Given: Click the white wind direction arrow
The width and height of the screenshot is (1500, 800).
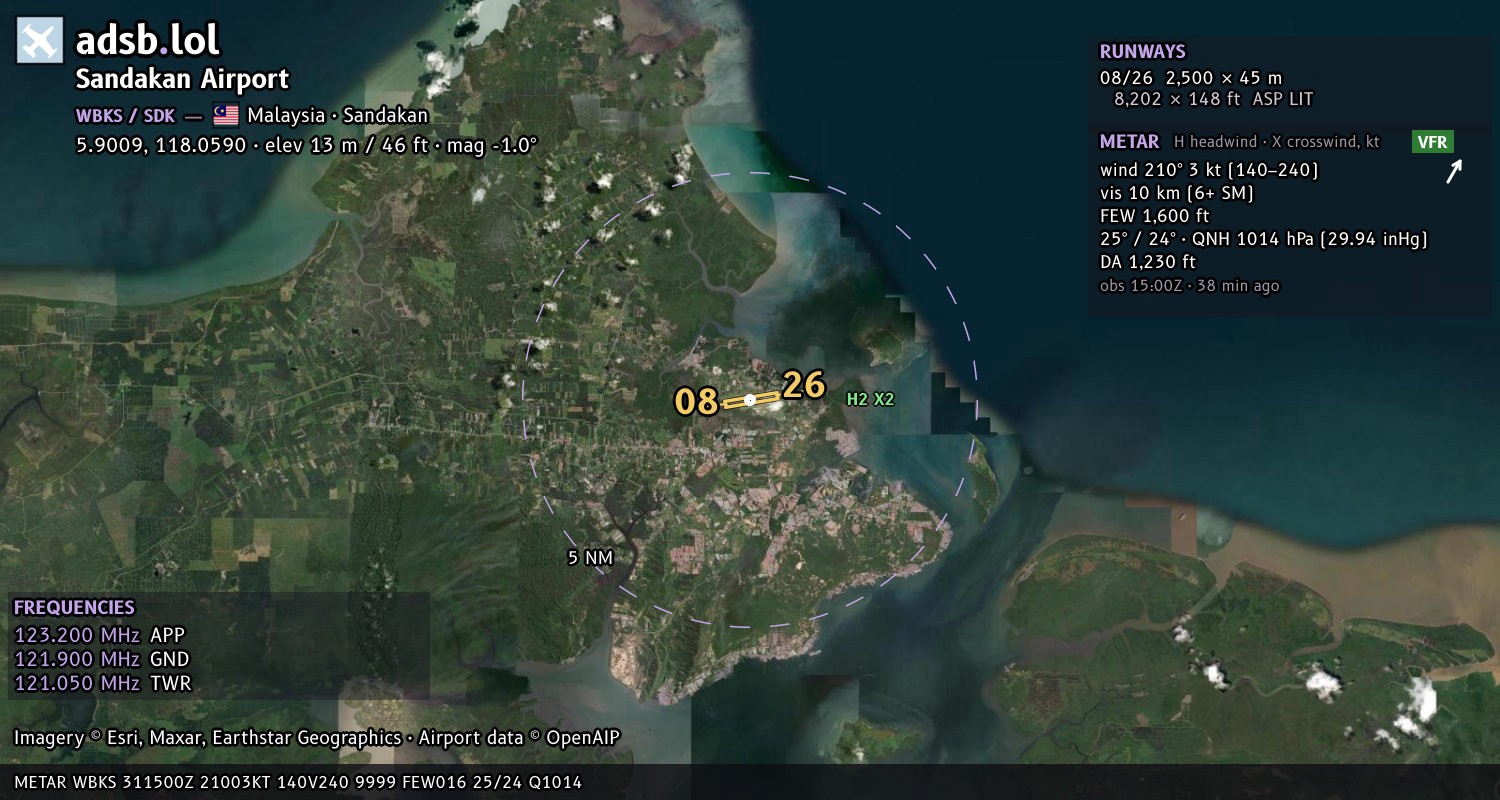Looking at the screenshot, I should click(x=1454, y=172).
